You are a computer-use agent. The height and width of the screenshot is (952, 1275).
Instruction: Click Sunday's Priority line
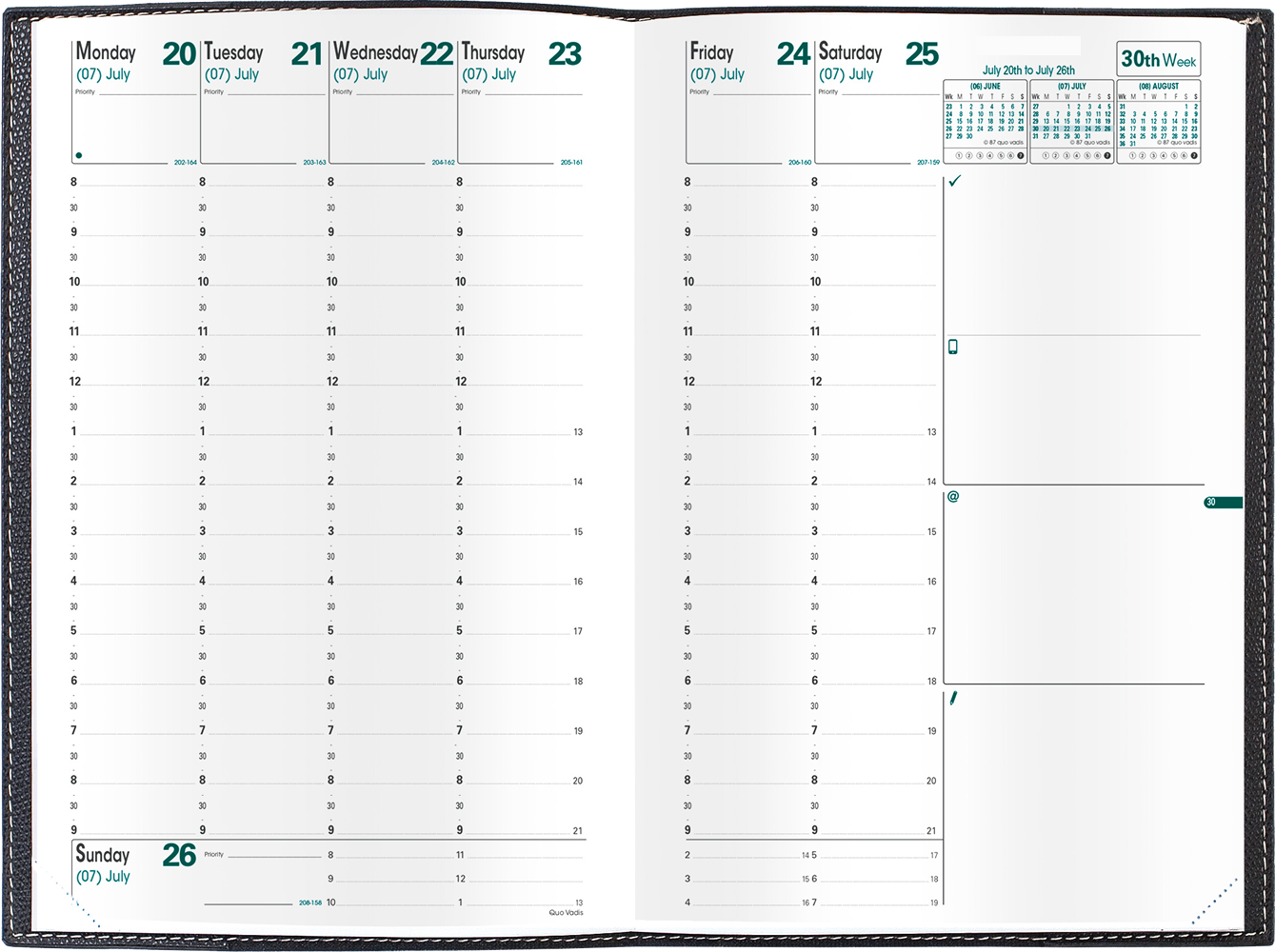pos(261,855)
